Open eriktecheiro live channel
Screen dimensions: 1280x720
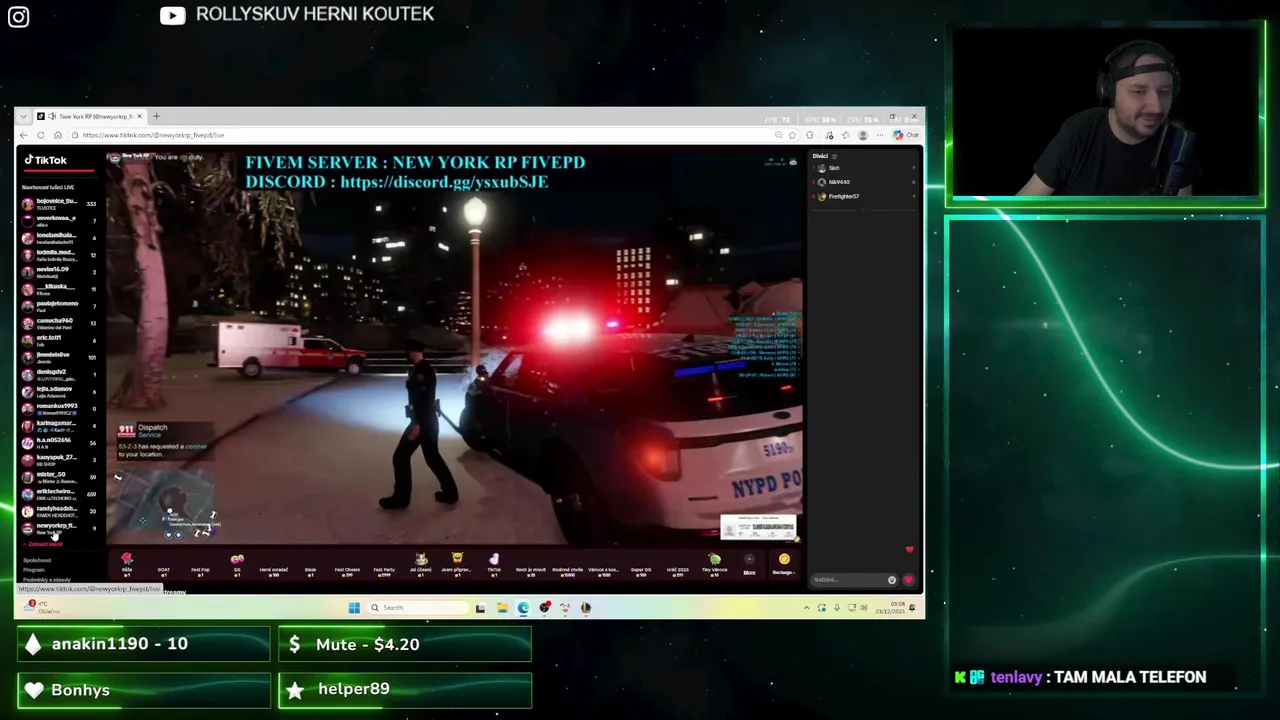(x=58, y=493)
